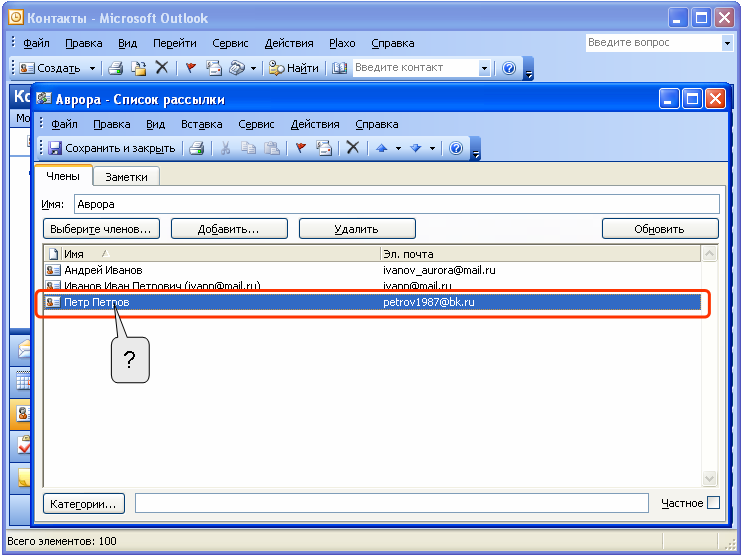
Task: Click the Введите контакт search field
Action: [415, 68]
